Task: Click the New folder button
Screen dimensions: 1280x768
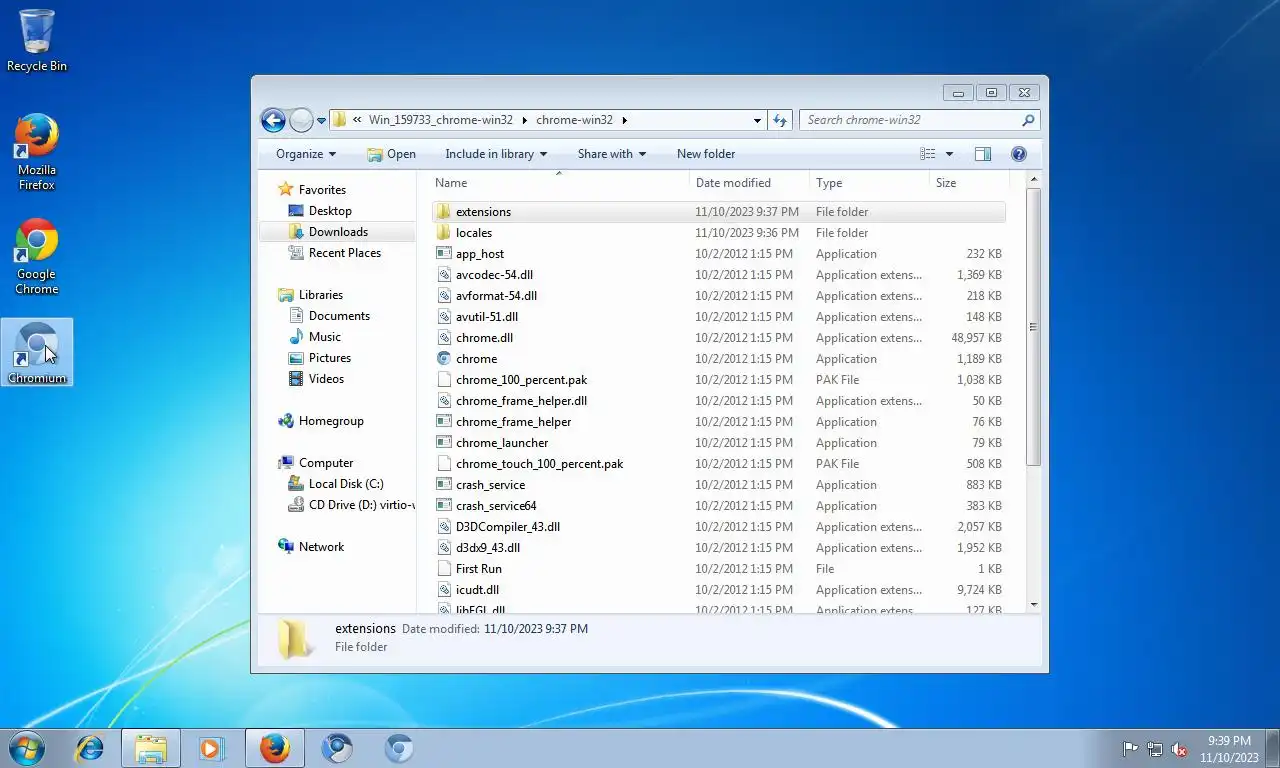Action: click(706, 154)
